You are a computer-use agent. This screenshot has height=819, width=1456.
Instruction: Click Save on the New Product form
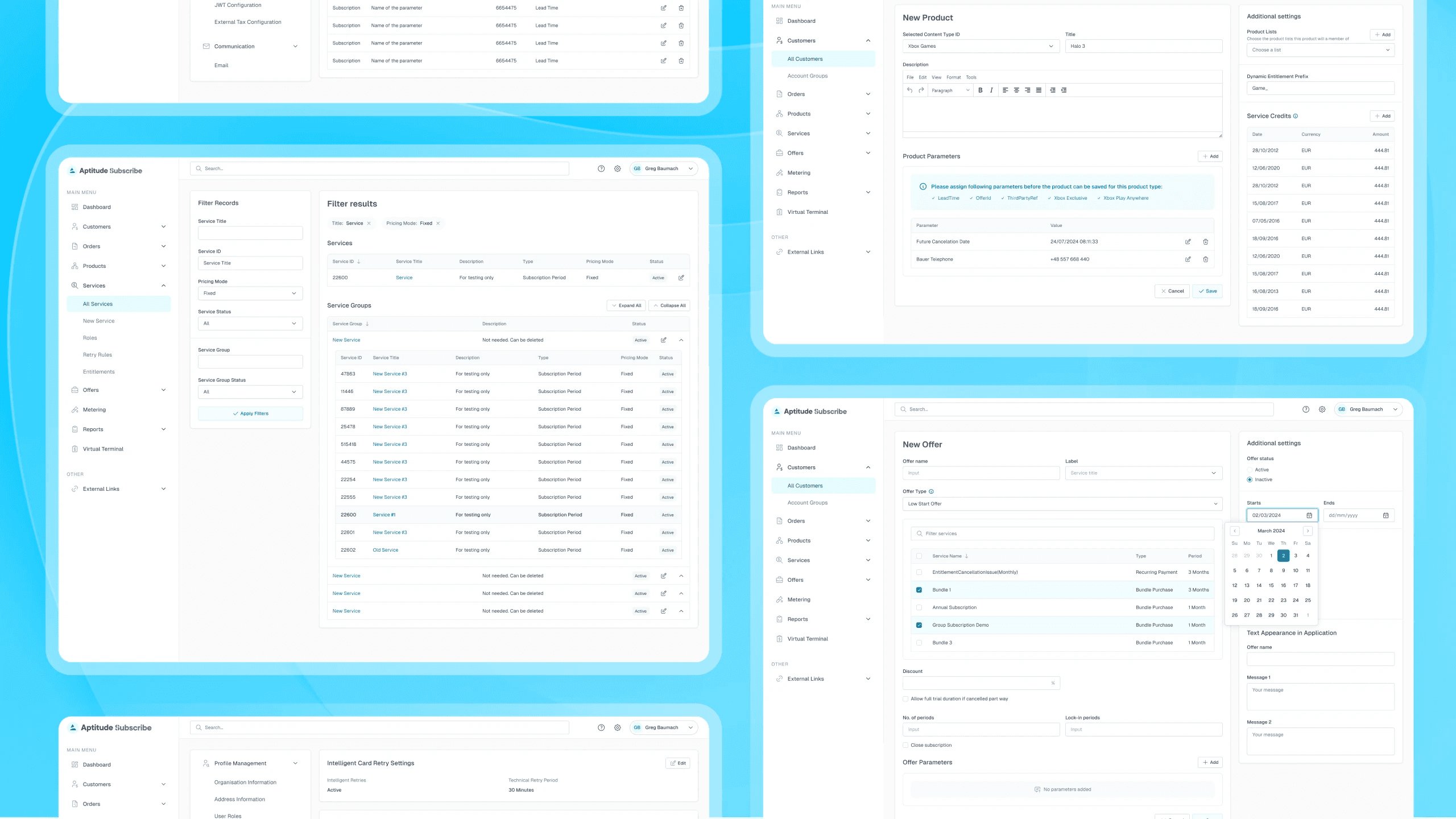pyautogui.click(x=1207, y=291)
